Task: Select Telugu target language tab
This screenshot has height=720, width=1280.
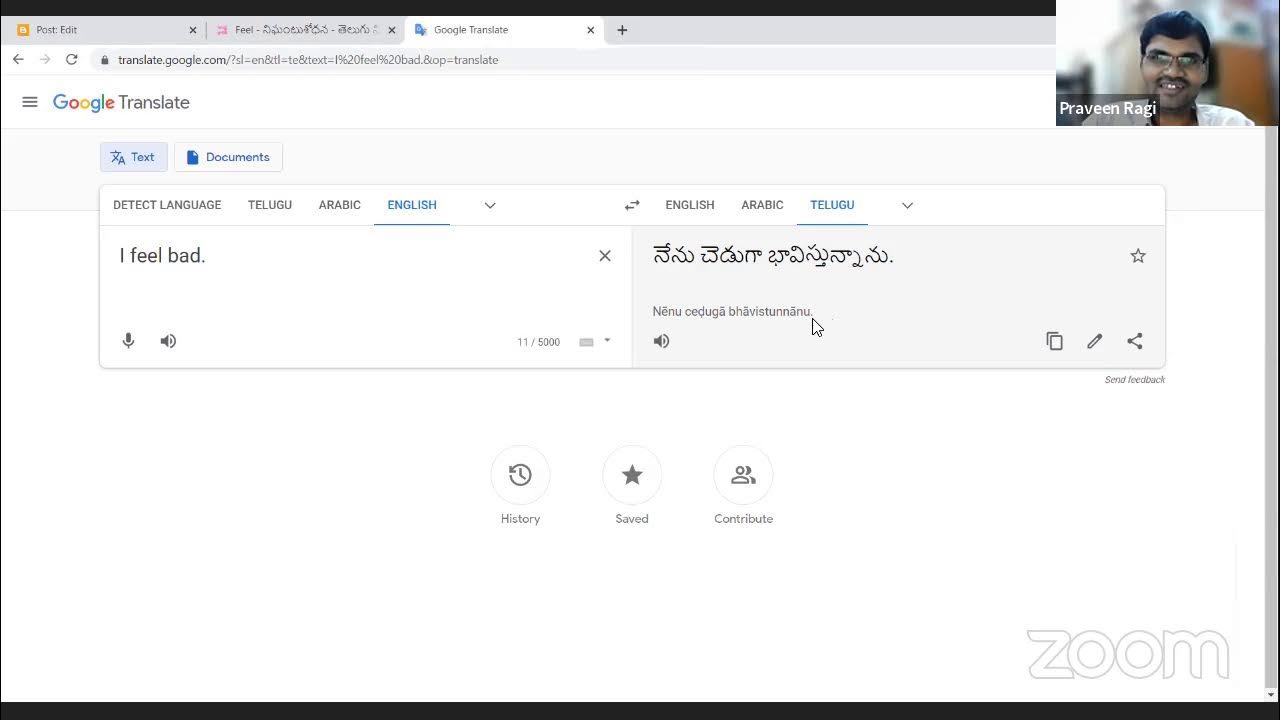Action: pyautogui.click(x=832, y=205)
